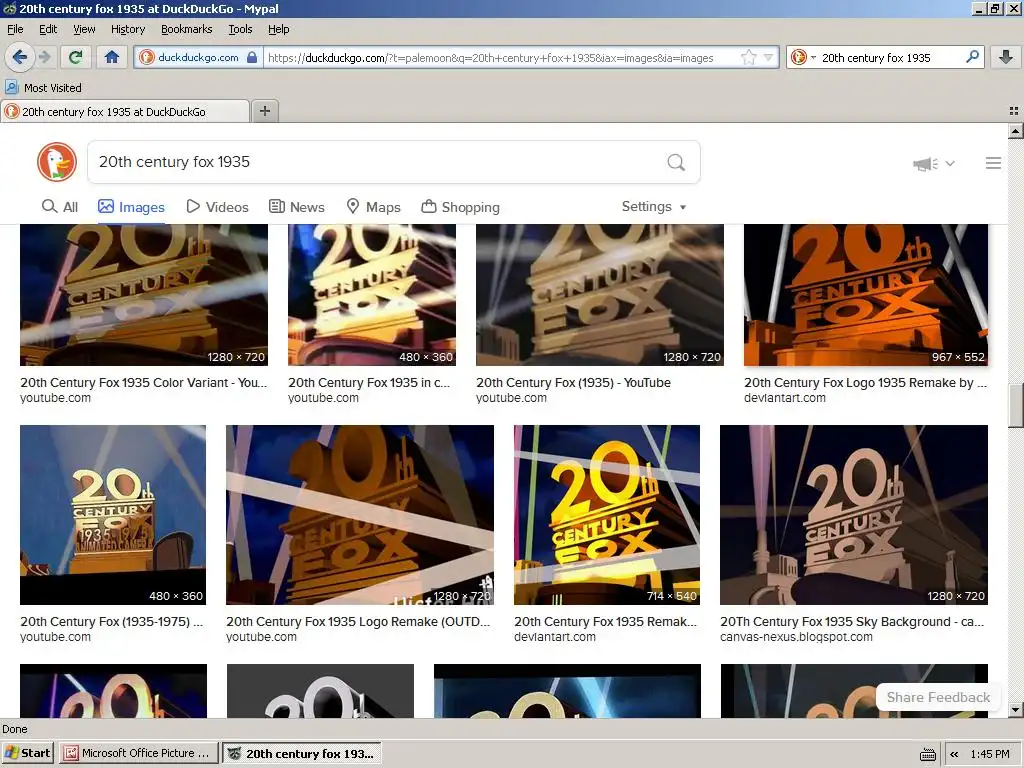Open the URL history dropdown arrow
The width and height of the screenshot is (1024, 768).
coord(768,57)
